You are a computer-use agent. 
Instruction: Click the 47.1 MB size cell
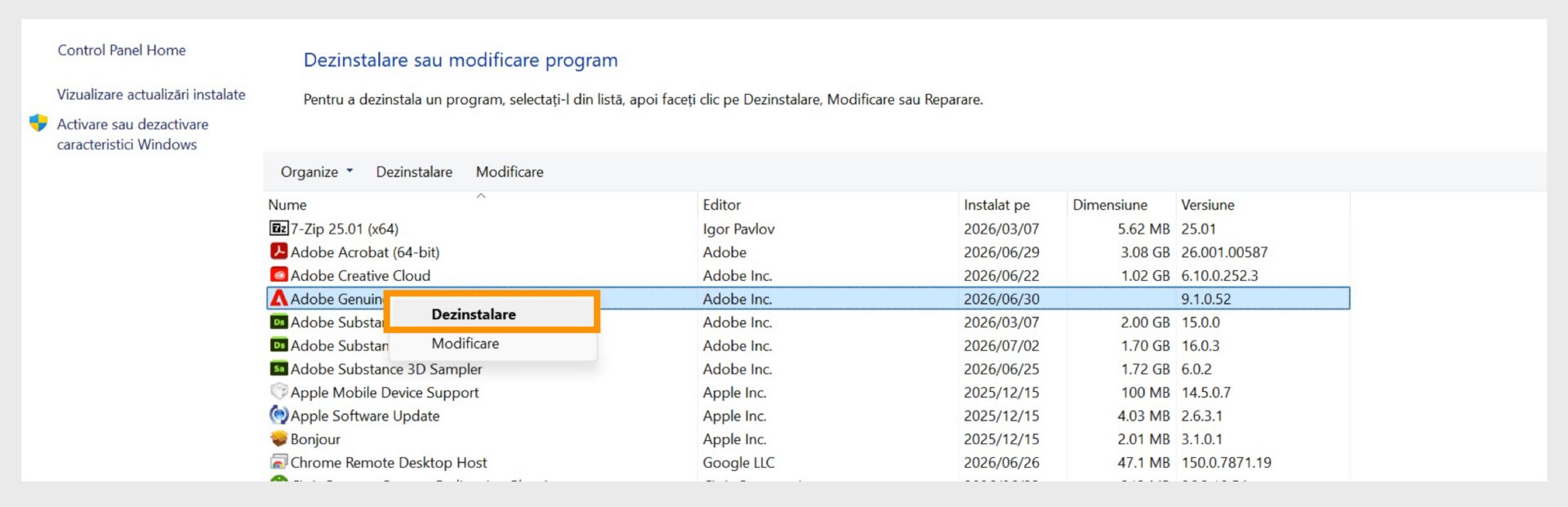pos(1143,463)
